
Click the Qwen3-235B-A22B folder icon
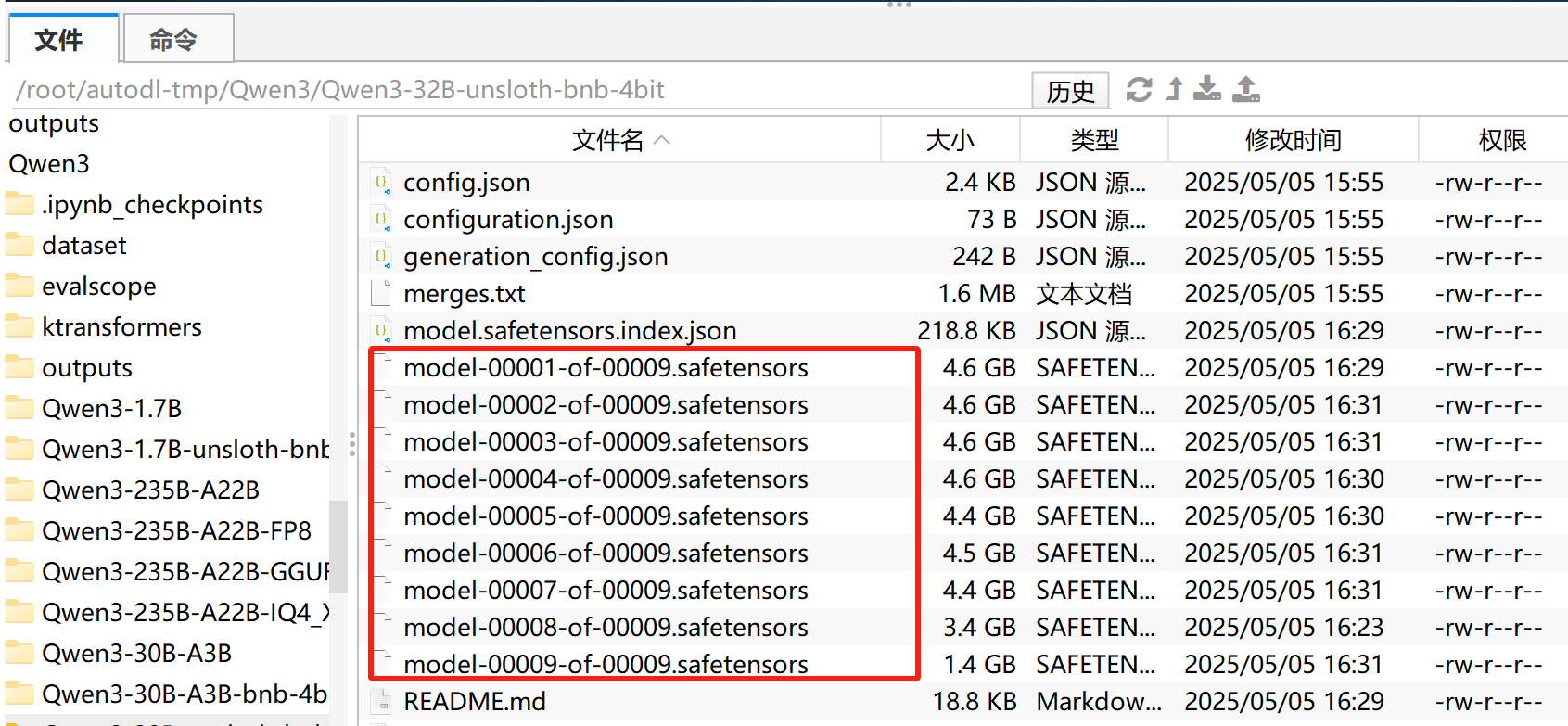click(x=19, y=490)
